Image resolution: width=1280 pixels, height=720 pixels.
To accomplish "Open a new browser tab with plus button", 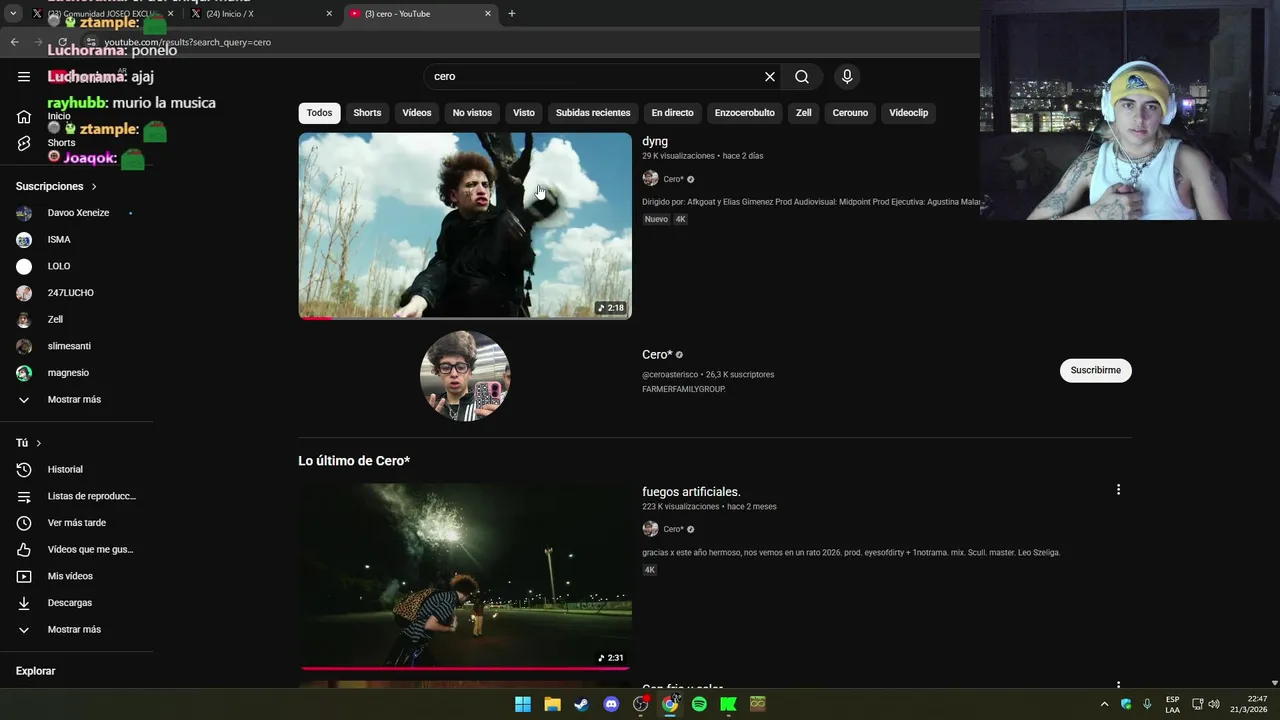I will click(512, 14).
